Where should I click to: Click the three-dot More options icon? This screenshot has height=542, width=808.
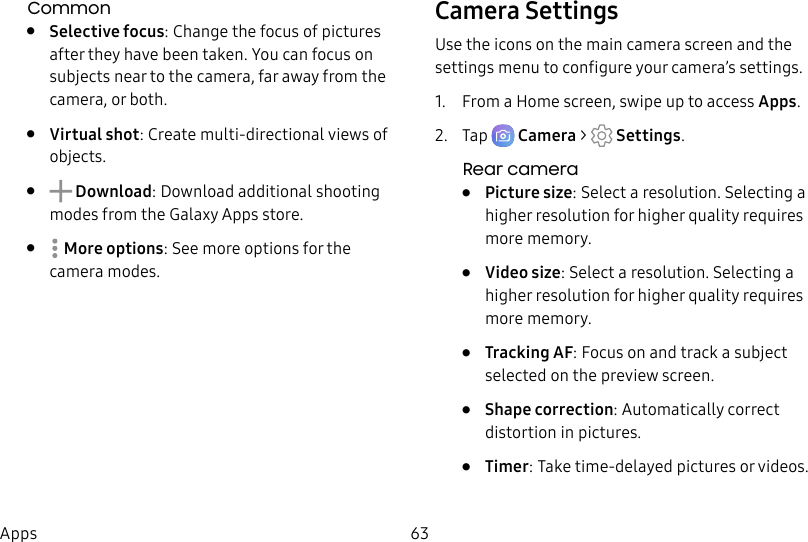[55, 248]
